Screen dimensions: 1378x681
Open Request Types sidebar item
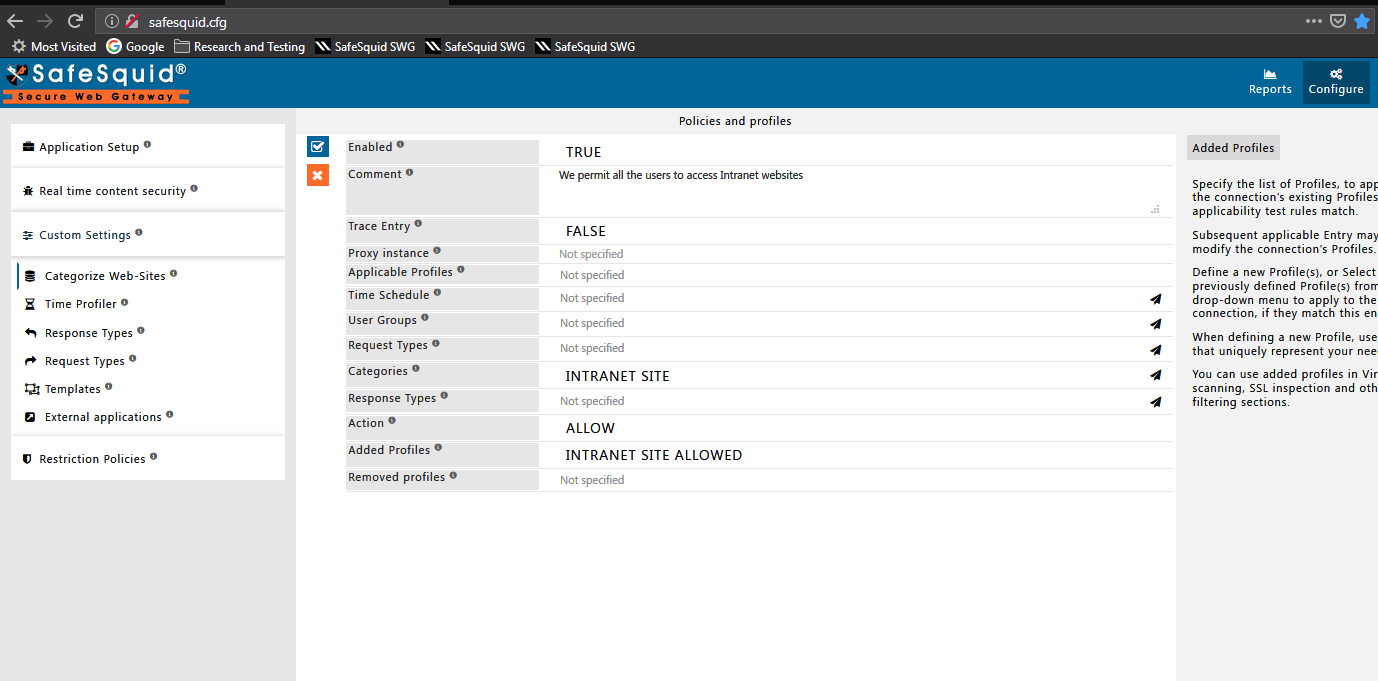pos(85,361)
